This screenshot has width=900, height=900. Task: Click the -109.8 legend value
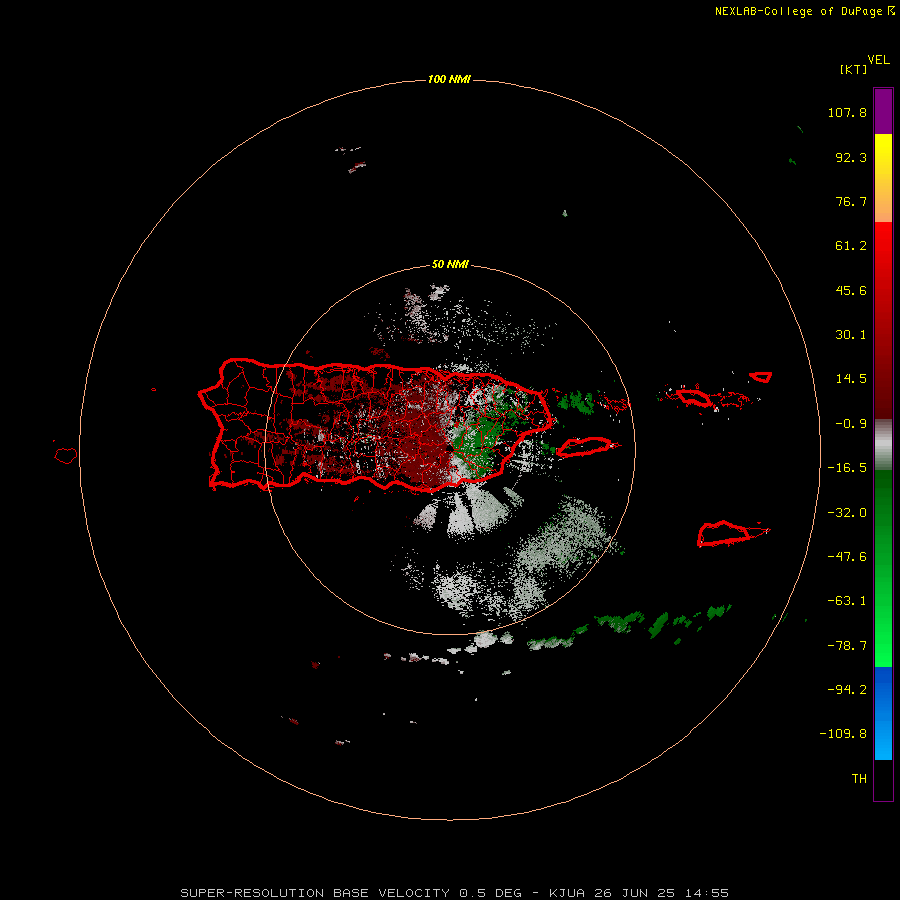tap(843, 734)
